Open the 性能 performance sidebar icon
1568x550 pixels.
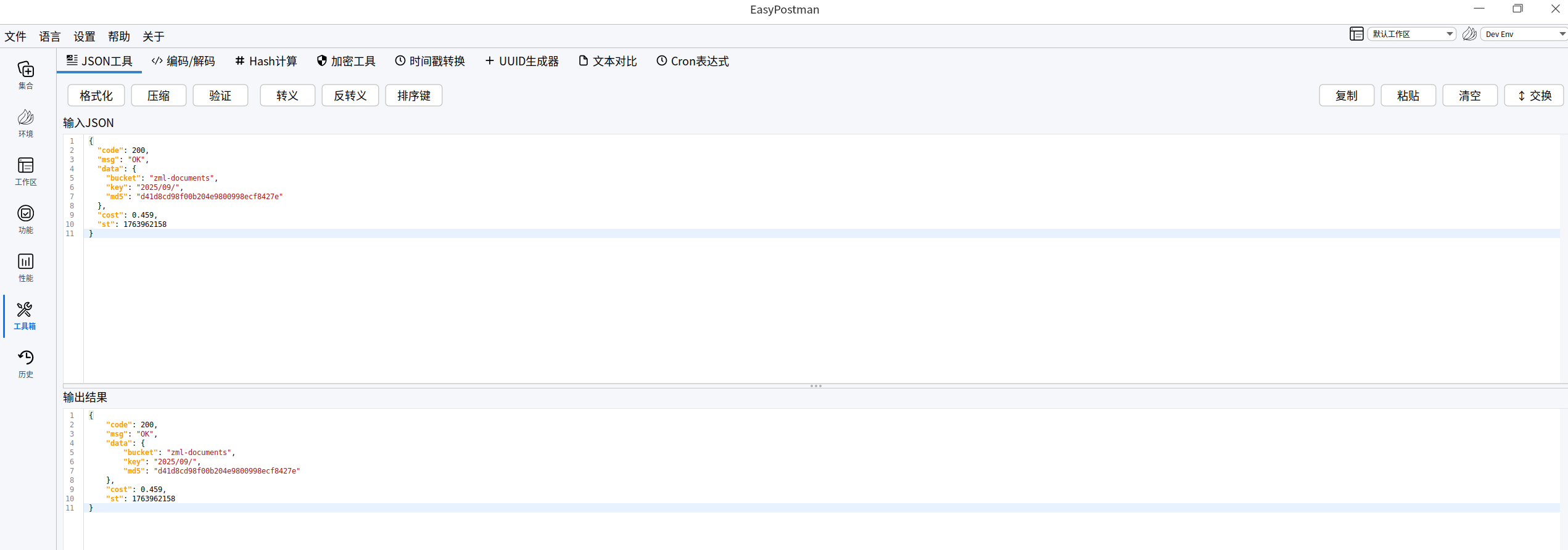(x=25, y=268)
